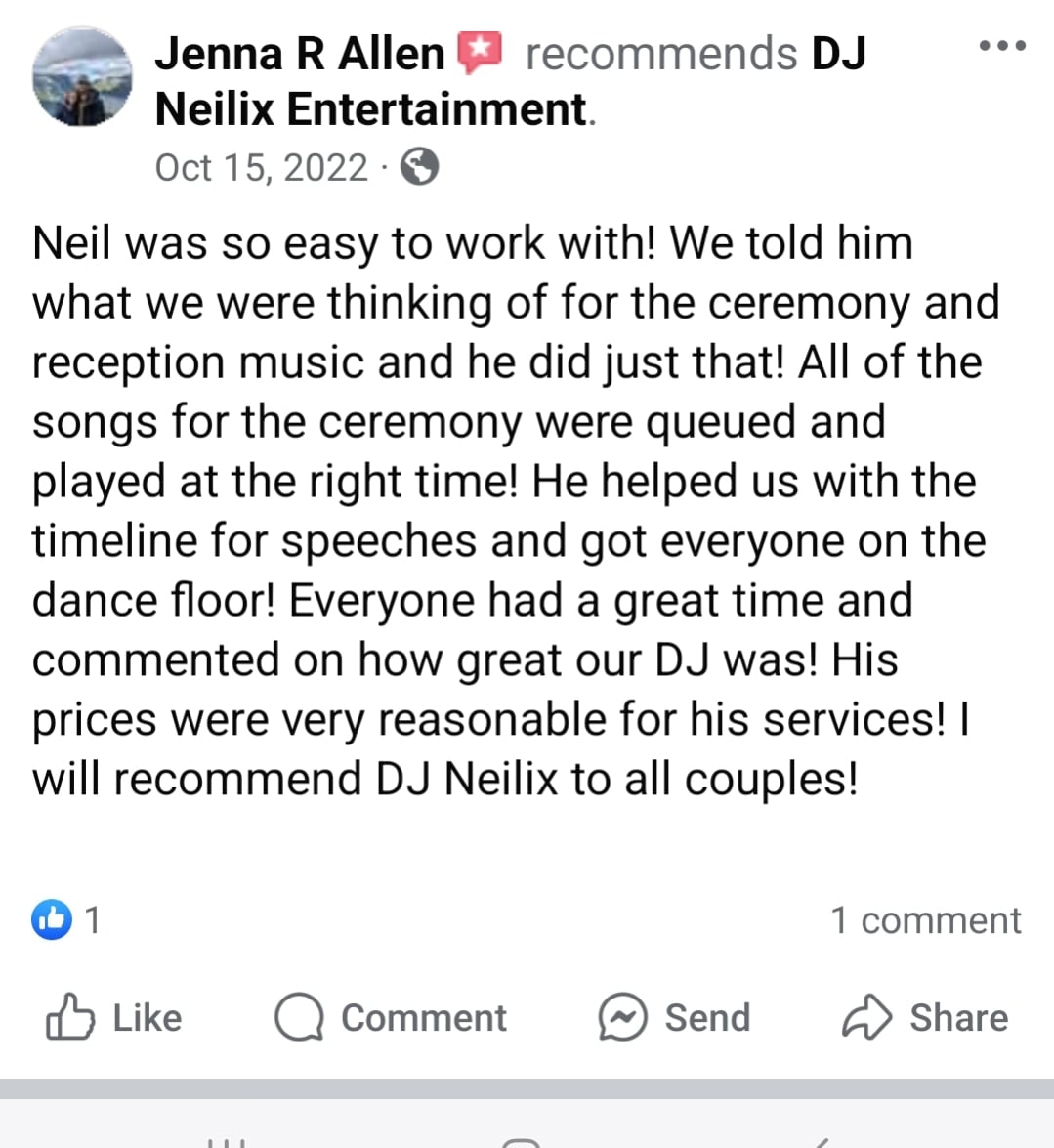1054x1148 pixels.
Task: Click the curved arrow Share icon
Action: tap(867, 1017)
